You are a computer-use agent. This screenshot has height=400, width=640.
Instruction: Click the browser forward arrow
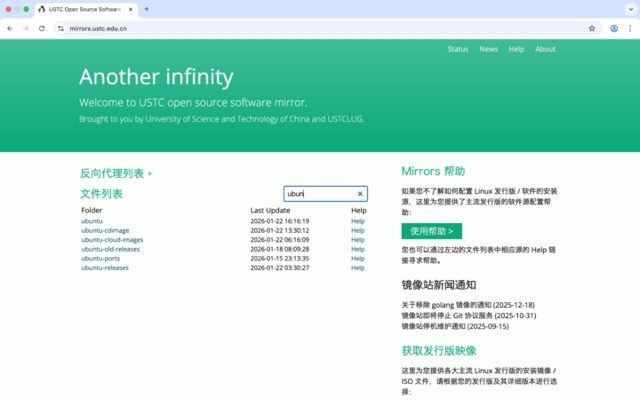[25, 28]
